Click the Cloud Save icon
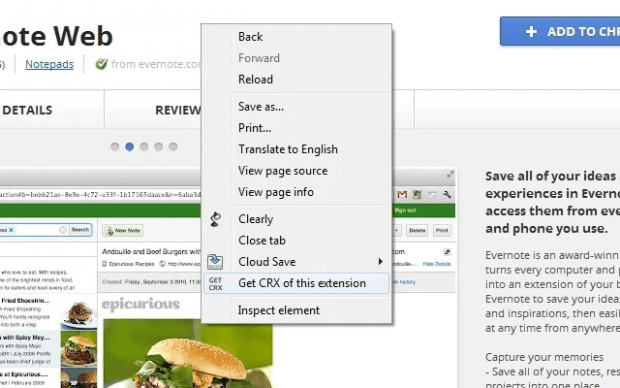This screenshot has height=388, width=620. pyautogui.click(x=215, y=262)
